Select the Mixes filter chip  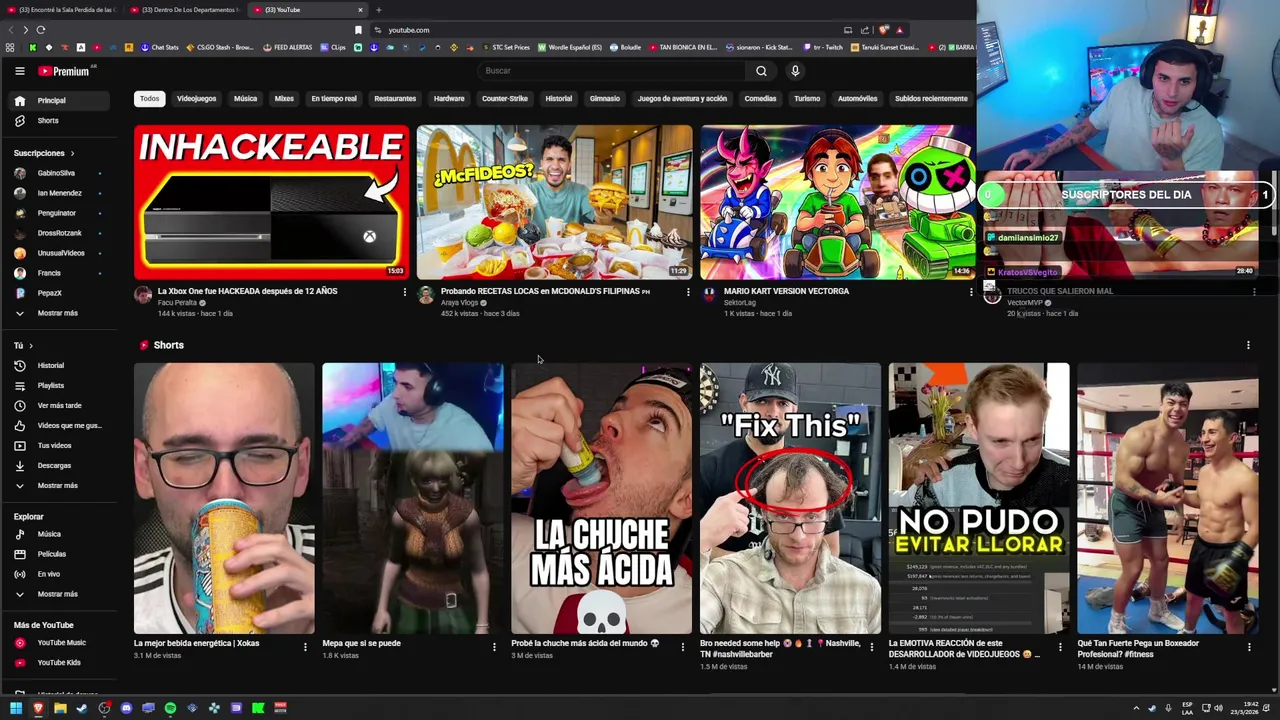284,99
